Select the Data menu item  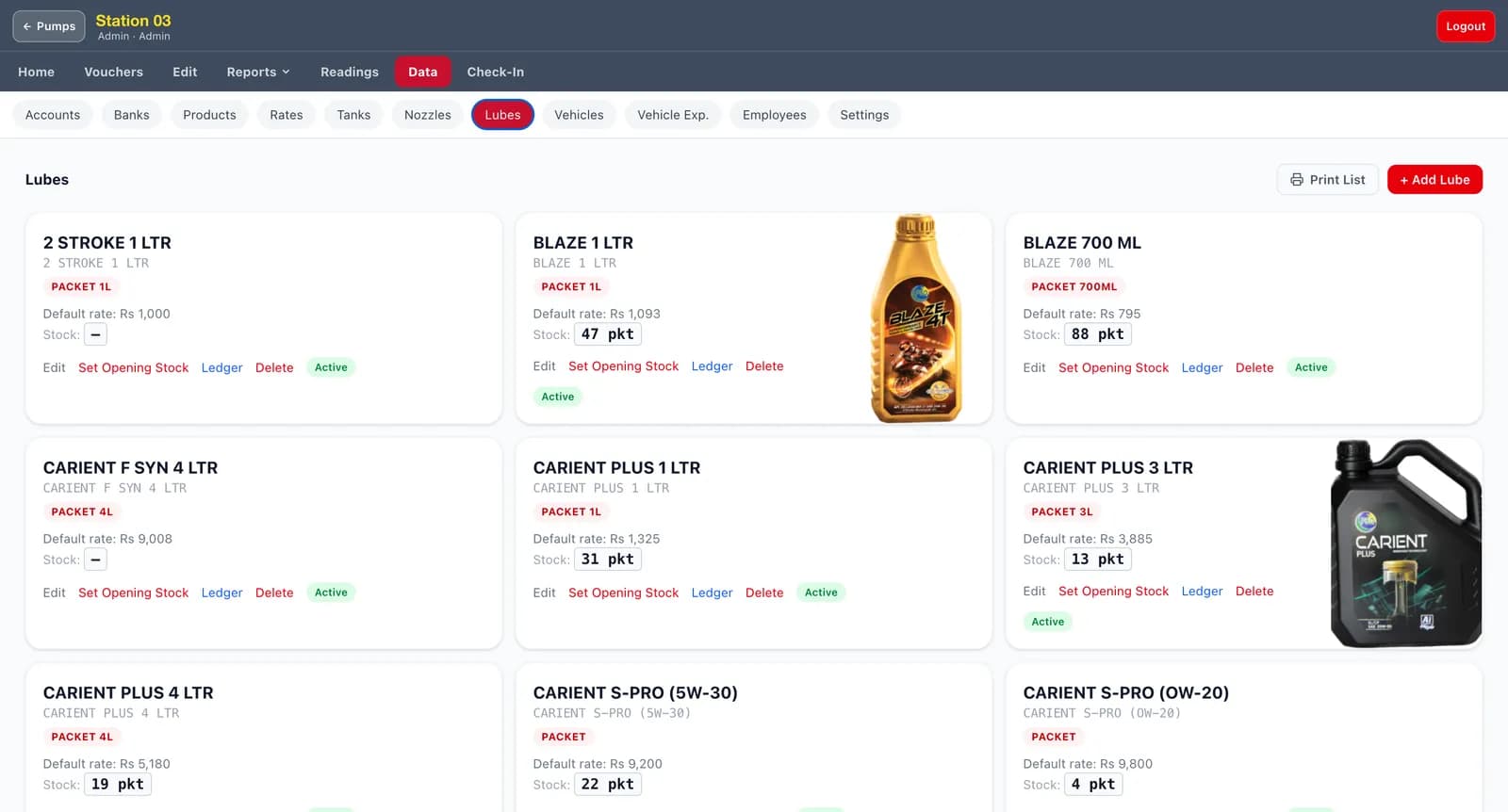[x=422, y=72]
